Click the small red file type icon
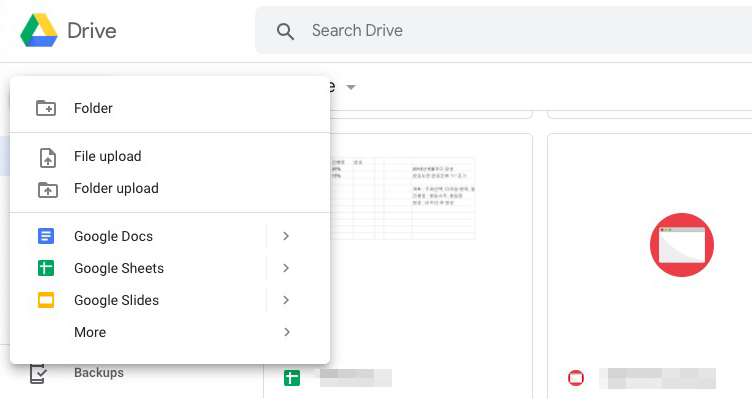This screenshot has height=398, width=752. coord(576,378)
